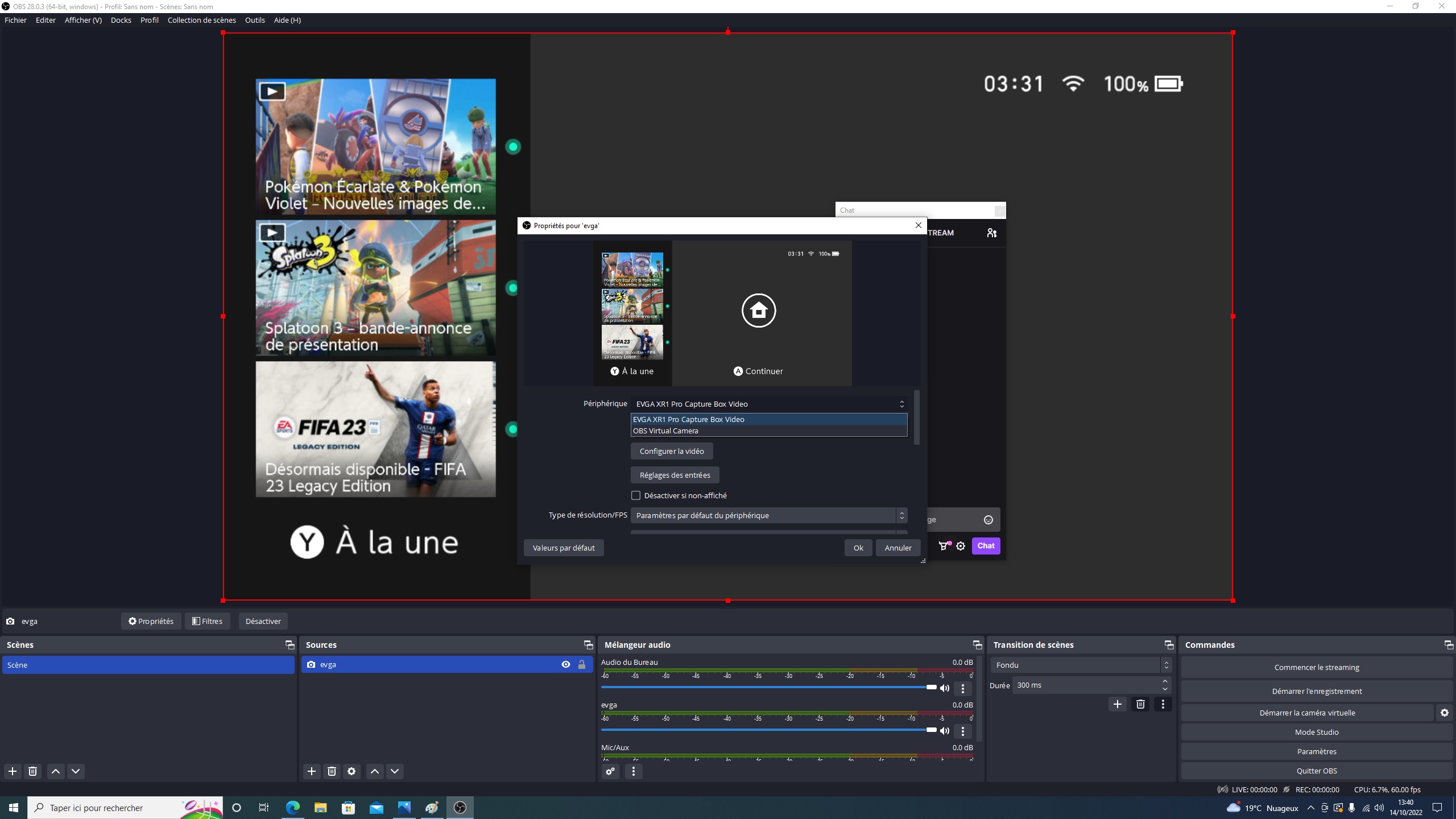1456x819 pixels.
Task: Select Scène row in Scènes list
Action: pos(148,665)
